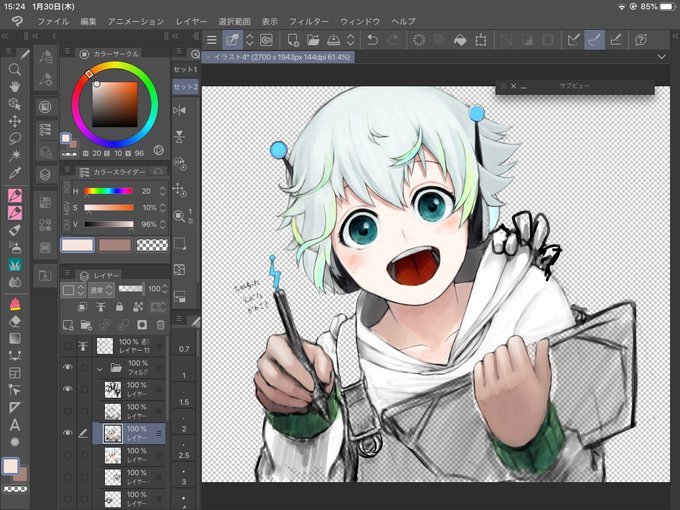This screenshot has width=680, height=510.
Task: Open the フィルター menu
Action: pos(309,21)
